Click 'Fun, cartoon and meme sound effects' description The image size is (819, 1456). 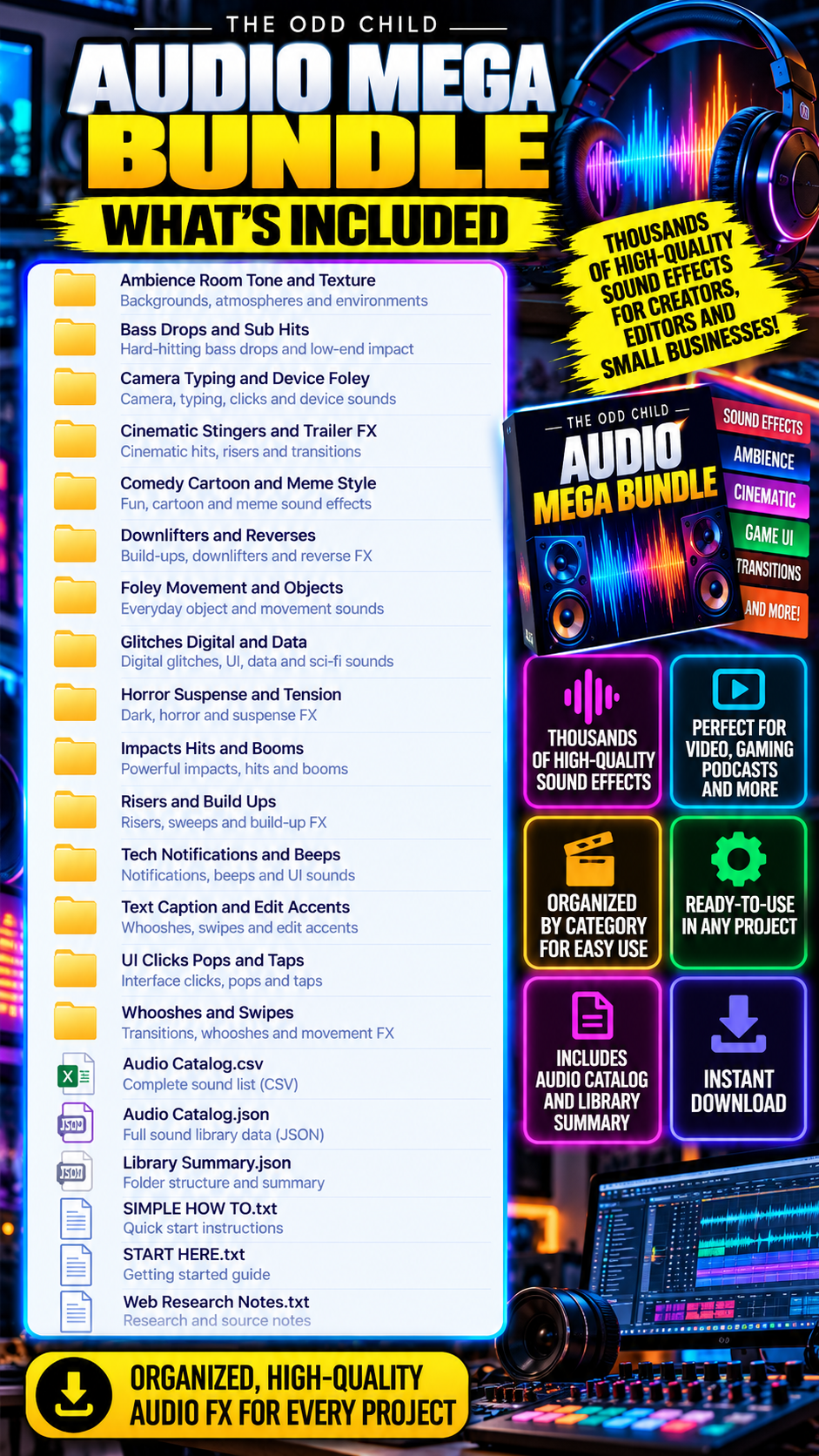coord(245,503)
